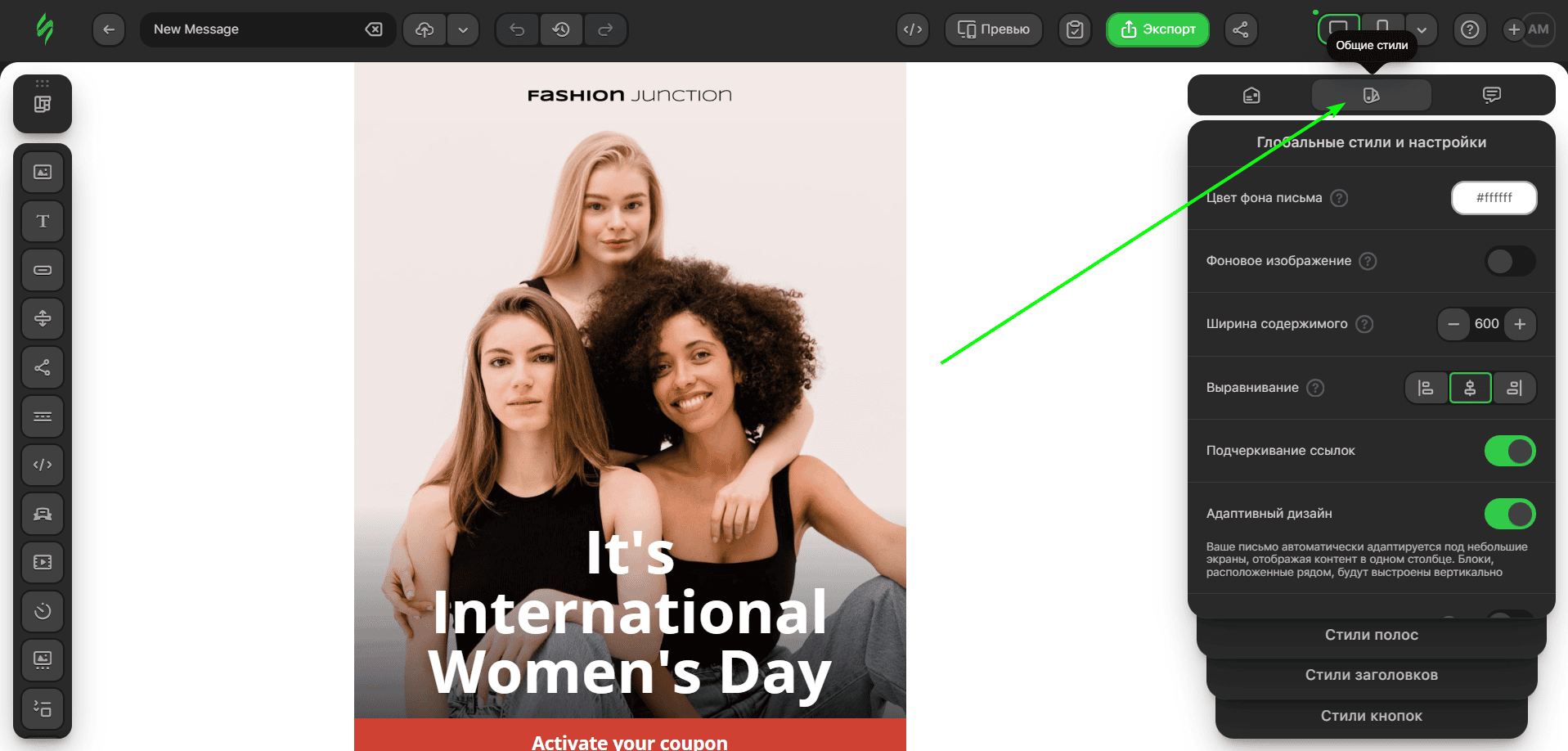The width and height of the screenshot is (1568, 751).
Task: Expand Стили заголовков section
Action: (1371, 675)
